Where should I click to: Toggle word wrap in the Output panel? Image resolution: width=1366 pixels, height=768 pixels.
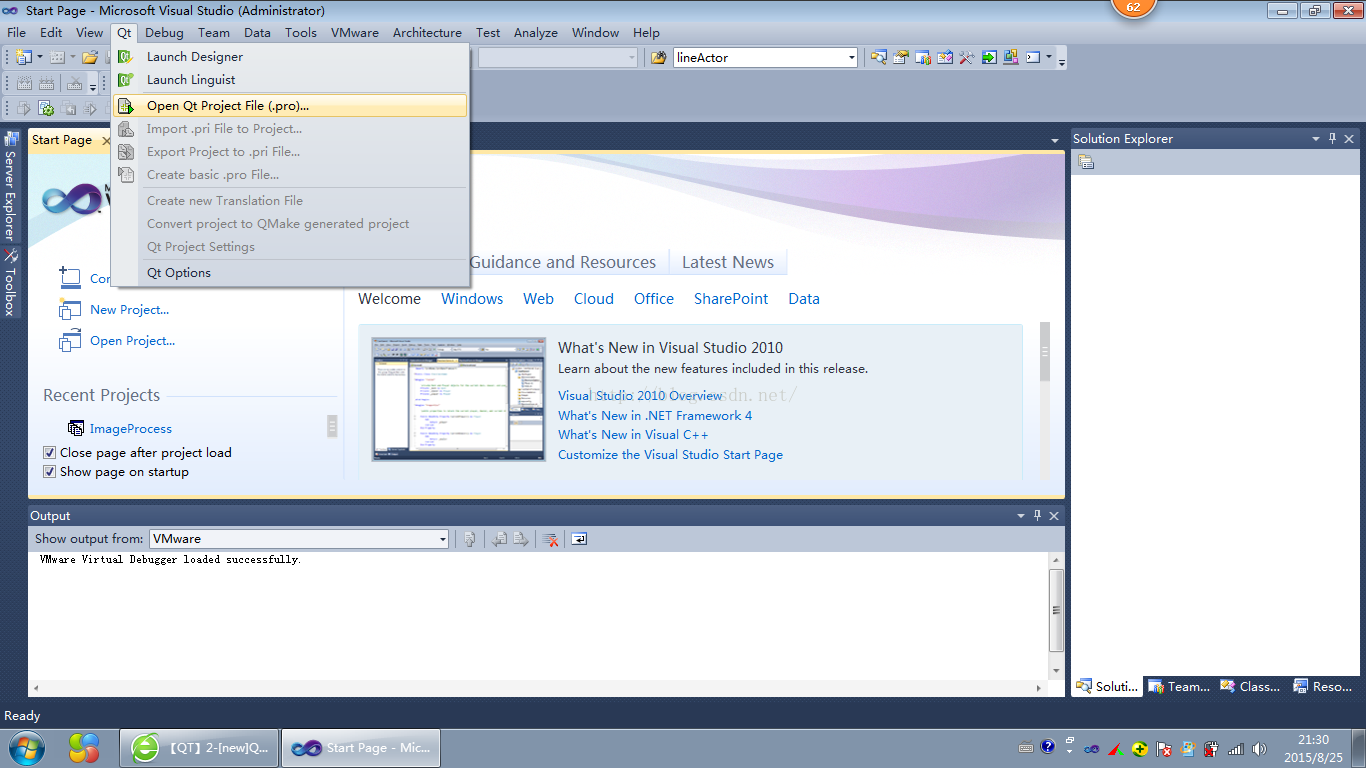[579, 539]
